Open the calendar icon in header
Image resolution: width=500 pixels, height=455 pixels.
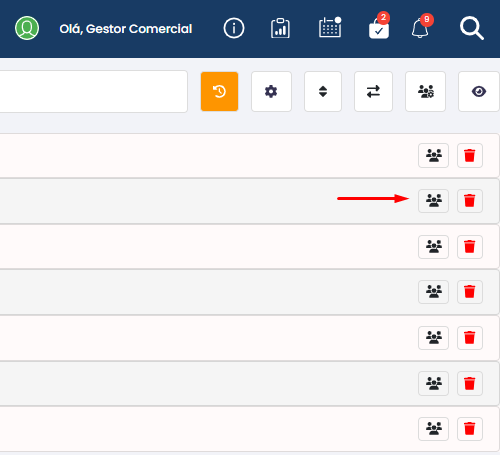(330, 27)
